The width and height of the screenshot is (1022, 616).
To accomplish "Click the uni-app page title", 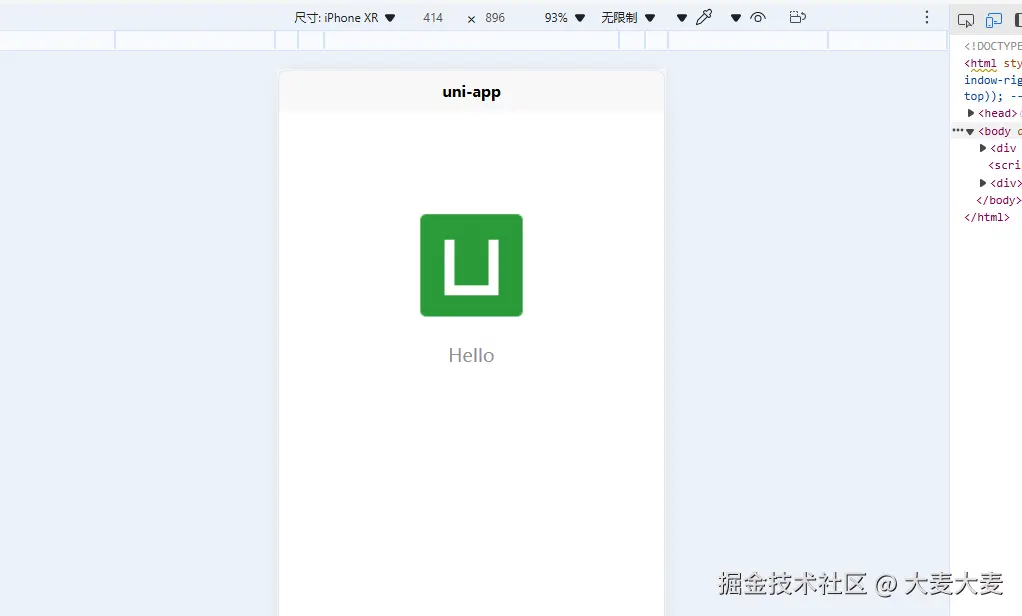I will (471, 92).
